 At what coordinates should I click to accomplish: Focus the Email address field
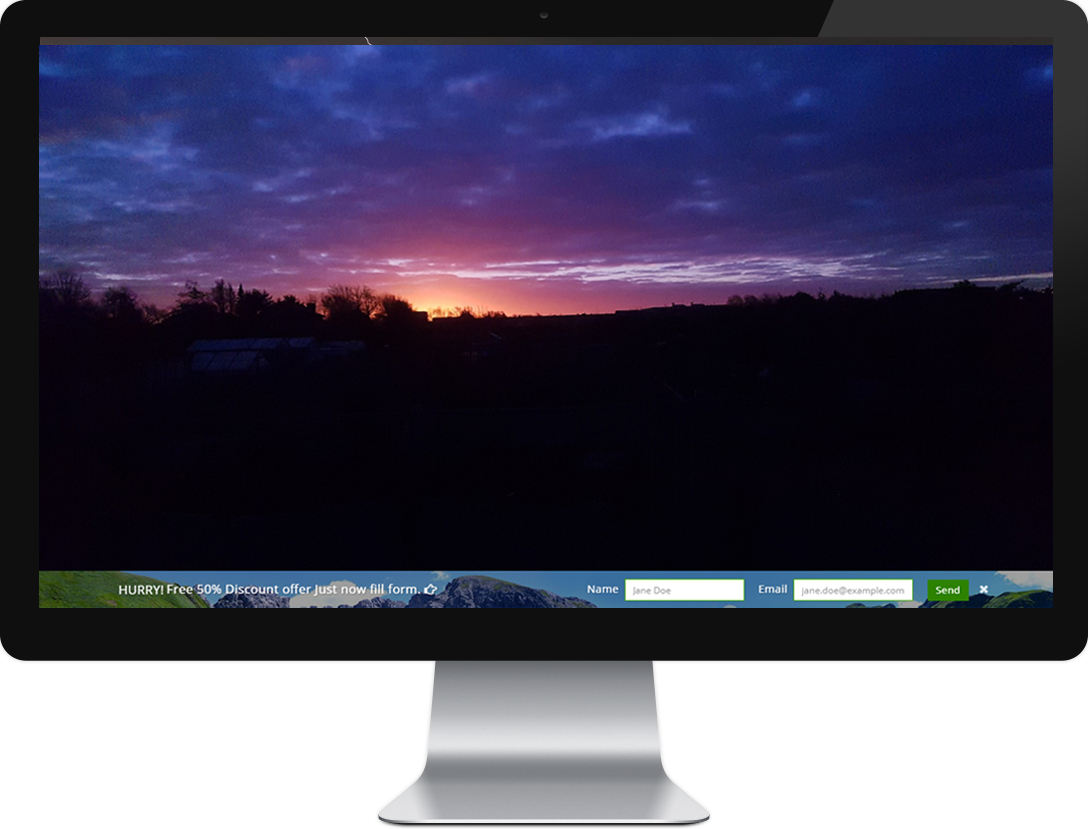point(853,590)
